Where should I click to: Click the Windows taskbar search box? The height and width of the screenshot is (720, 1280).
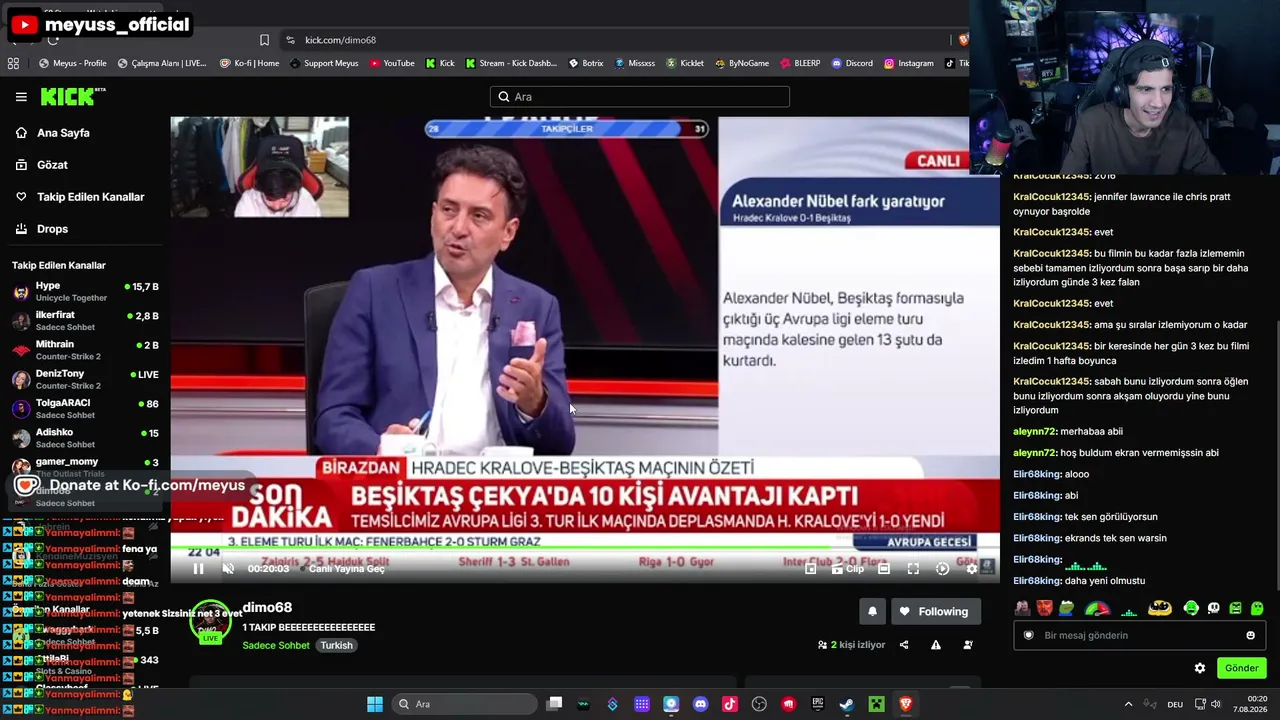pos(463,704)
